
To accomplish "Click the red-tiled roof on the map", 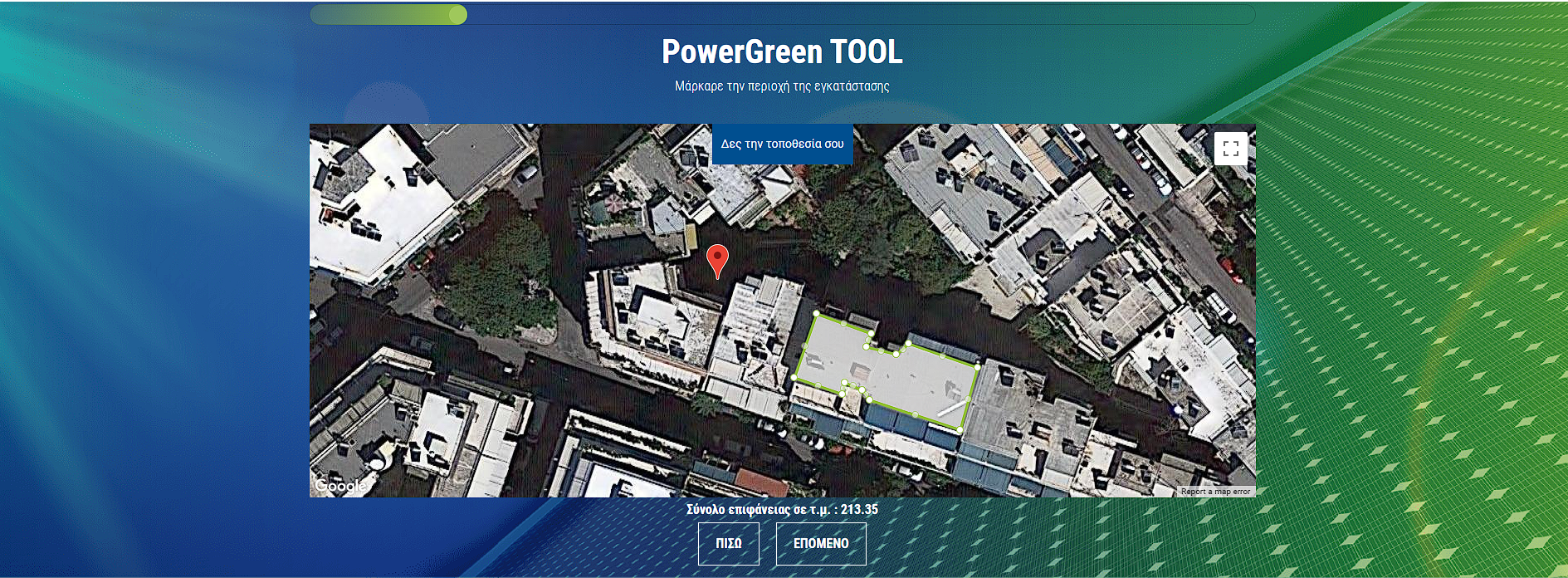I will (x=760, y=482).
